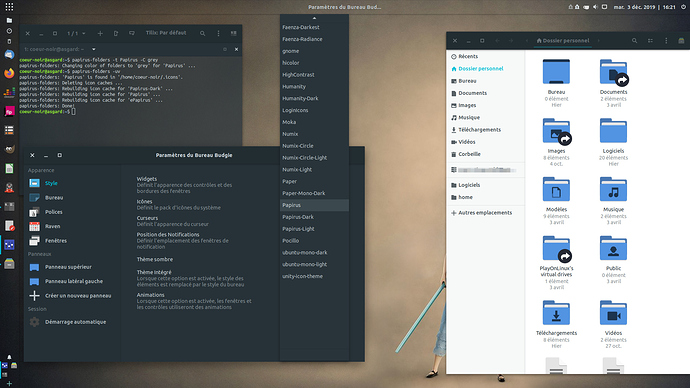Image resolution: width=690 pixels, height=388 pixels.
Task: Open the Style section in Budgie settings
Action: (73, 183)
